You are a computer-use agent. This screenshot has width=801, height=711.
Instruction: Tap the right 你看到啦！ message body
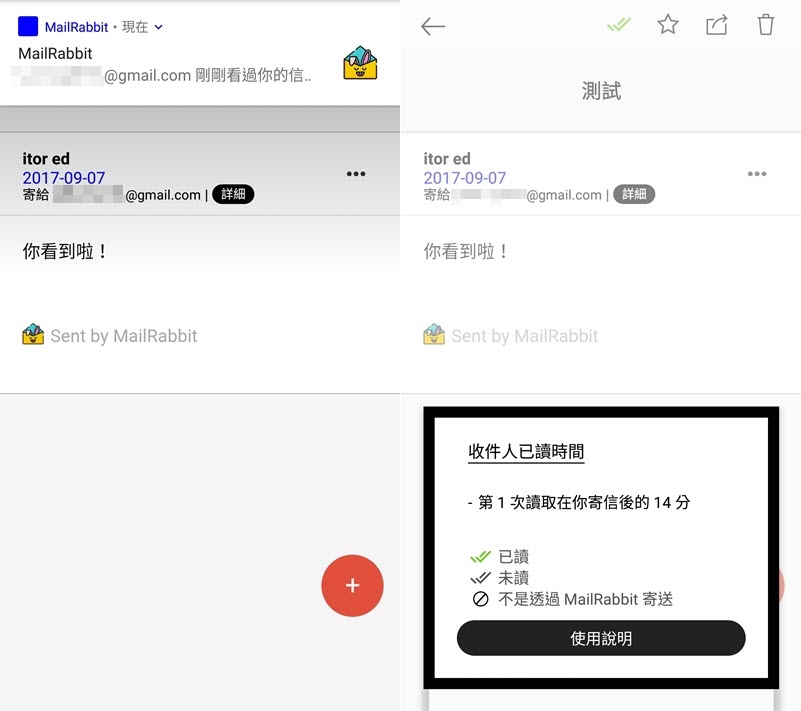(466, 251)
